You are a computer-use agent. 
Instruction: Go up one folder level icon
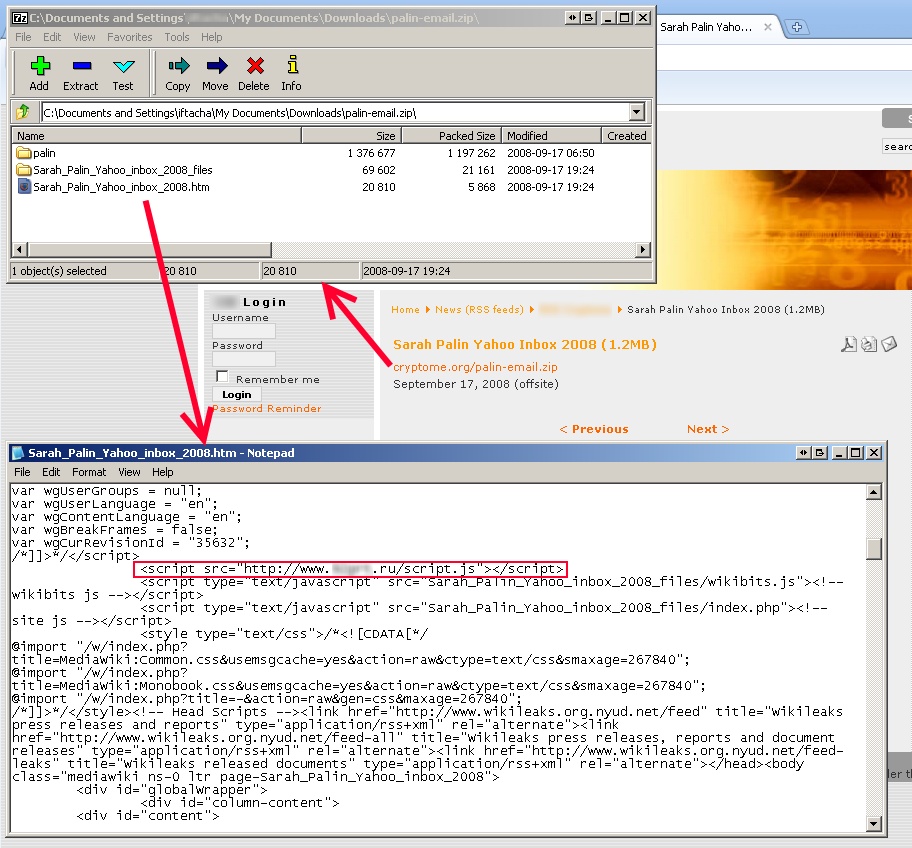(x=23, y=112)
